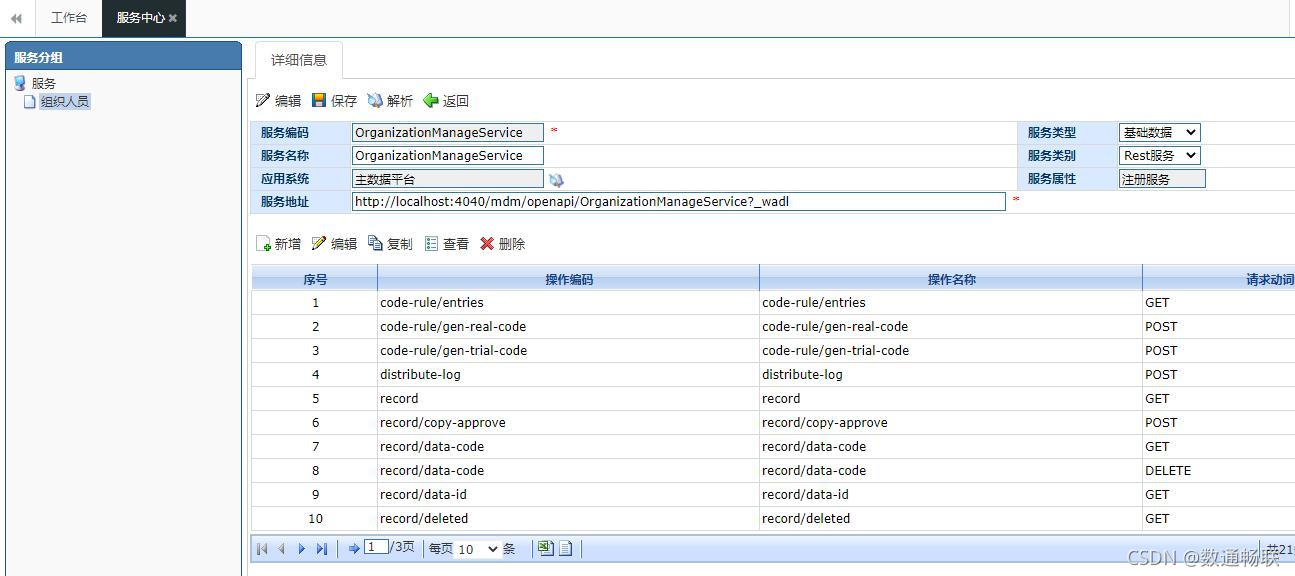Click 解析 parse button
This screenshot has width=1295, height=576.
390,100
